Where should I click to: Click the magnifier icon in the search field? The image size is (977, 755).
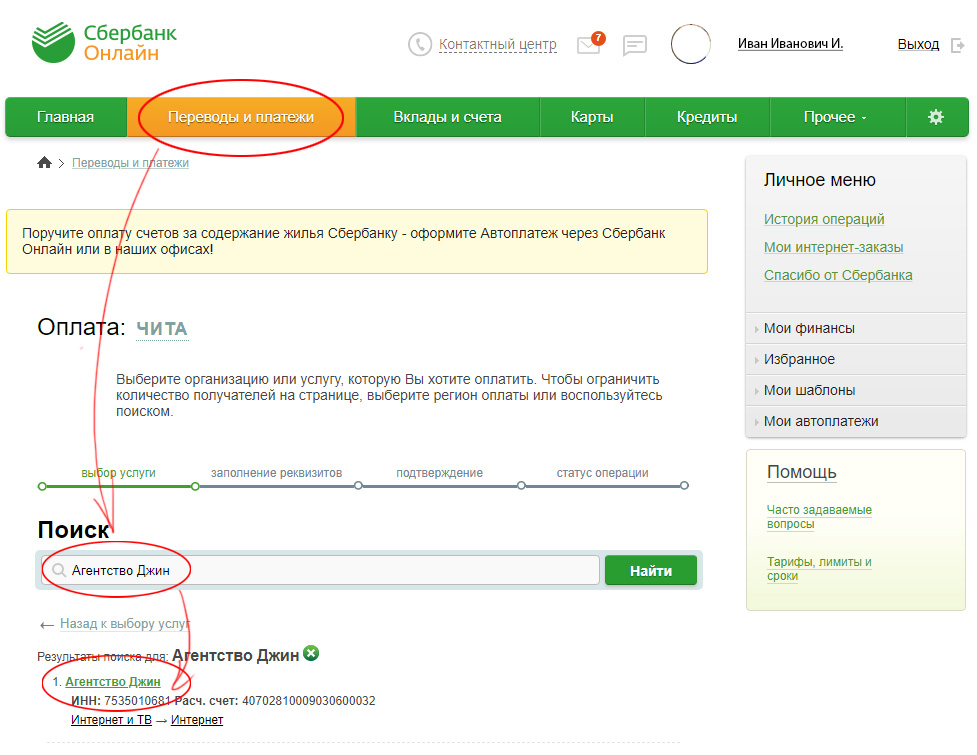(x=59, y=570)
